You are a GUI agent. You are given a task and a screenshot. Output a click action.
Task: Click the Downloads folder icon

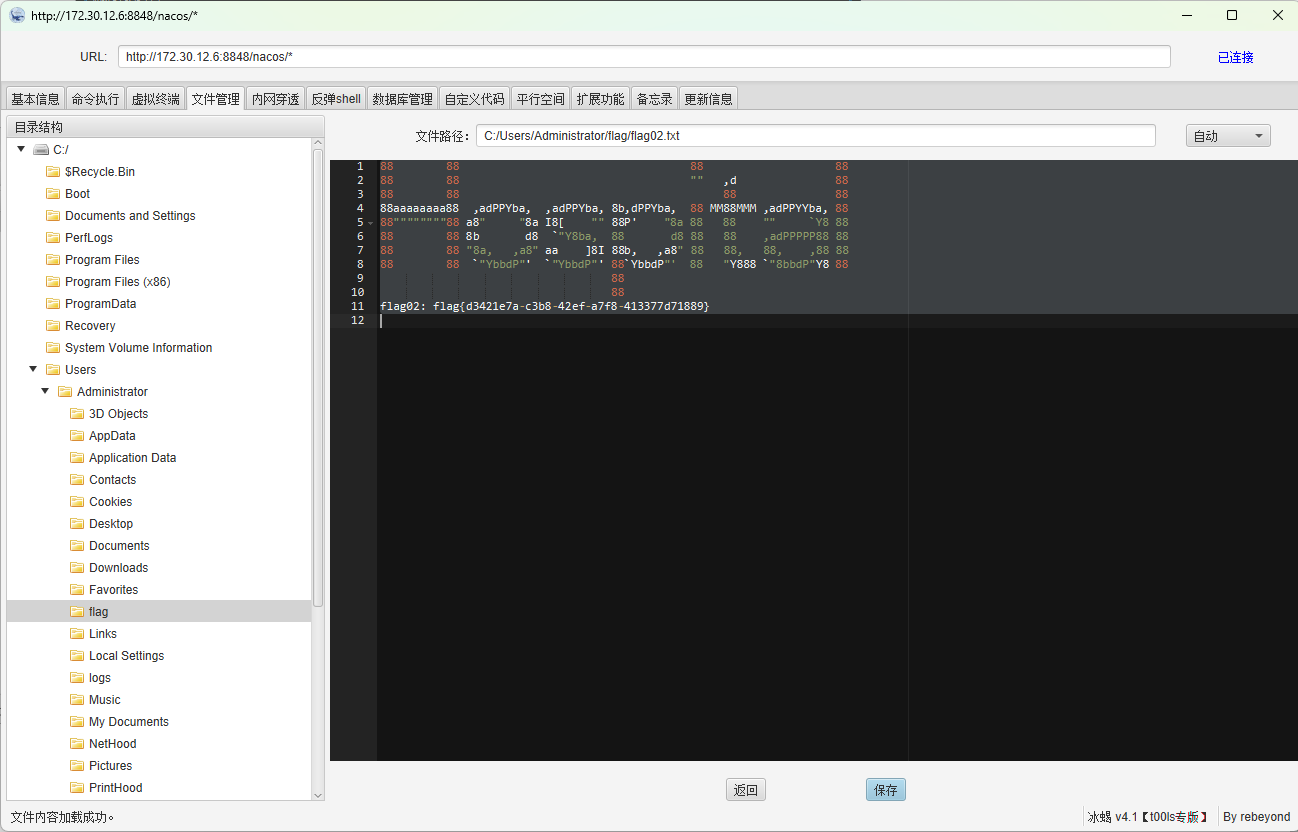point(77,568)
